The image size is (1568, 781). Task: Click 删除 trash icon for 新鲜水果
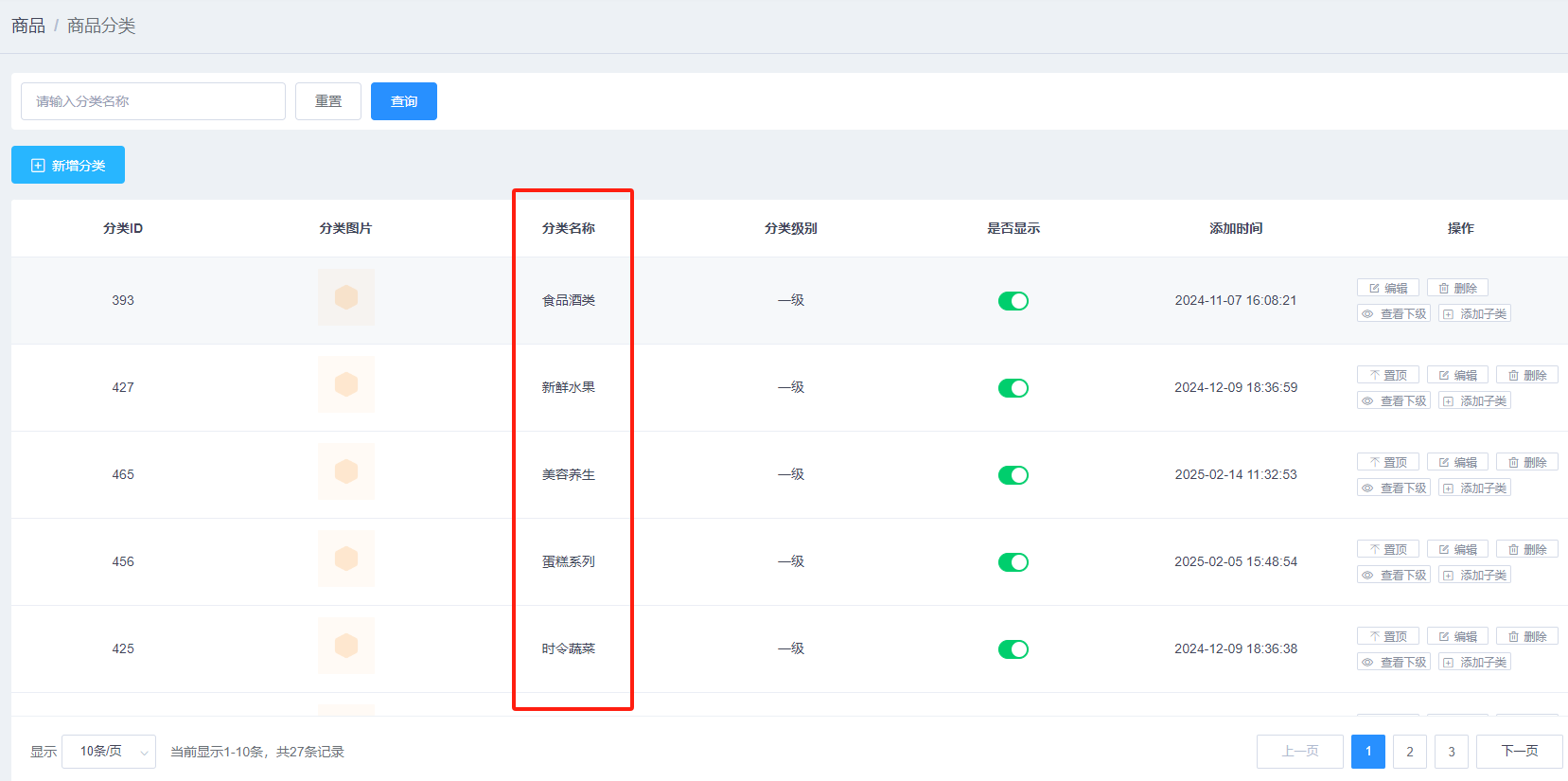[1514, 375]
